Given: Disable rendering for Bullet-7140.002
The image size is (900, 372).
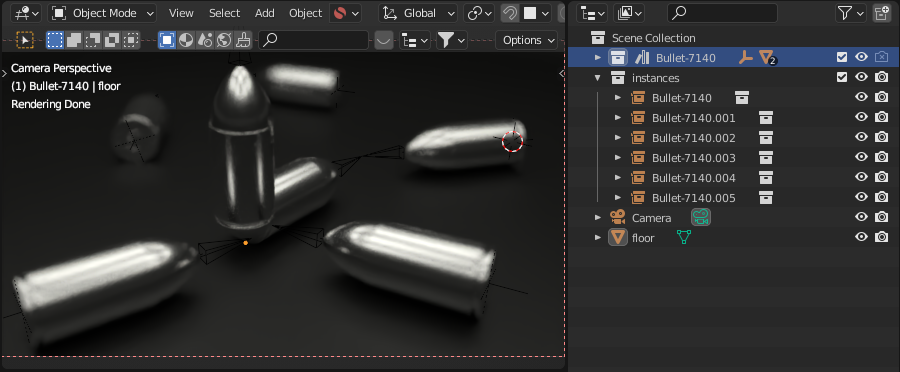Looking at the screenshot, I should coord(881,138).
